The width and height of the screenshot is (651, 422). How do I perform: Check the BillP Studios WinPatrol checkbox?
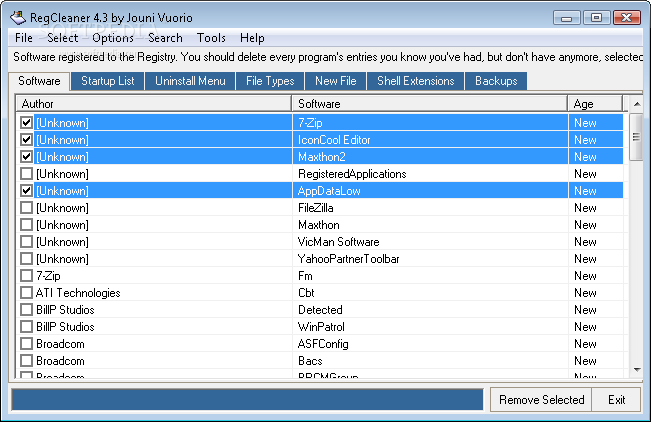[x=27, y=327]
